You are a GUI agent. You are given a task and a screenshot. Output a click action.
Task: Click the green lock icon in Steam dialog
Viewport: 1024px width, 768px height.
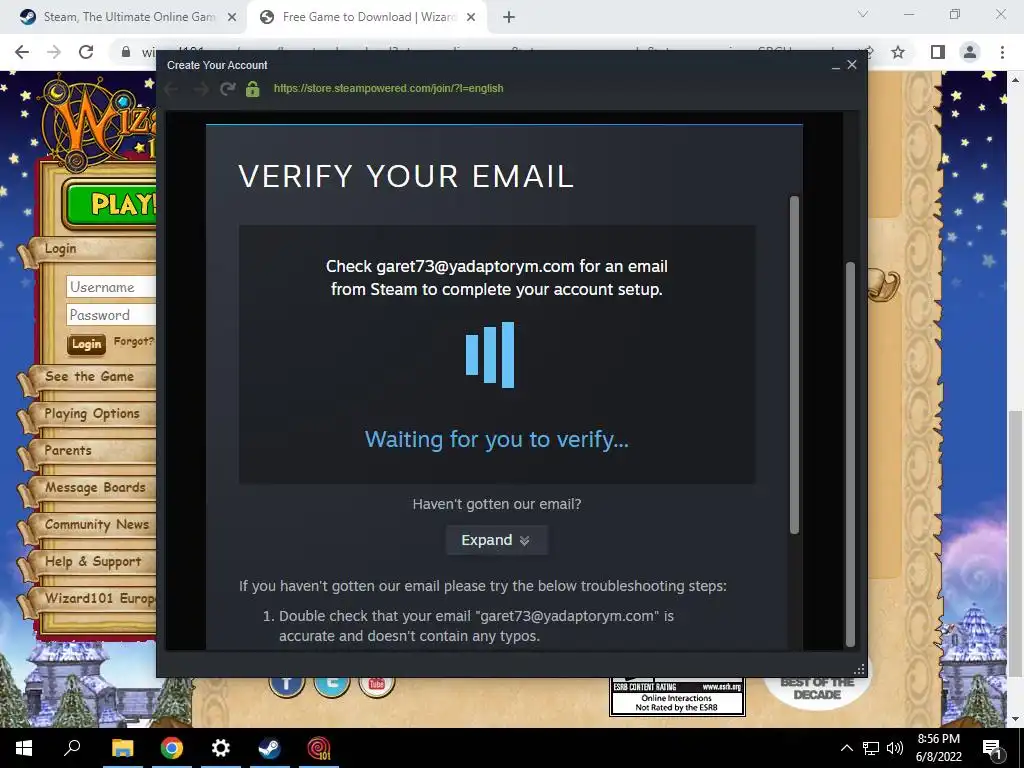point(253,88)
